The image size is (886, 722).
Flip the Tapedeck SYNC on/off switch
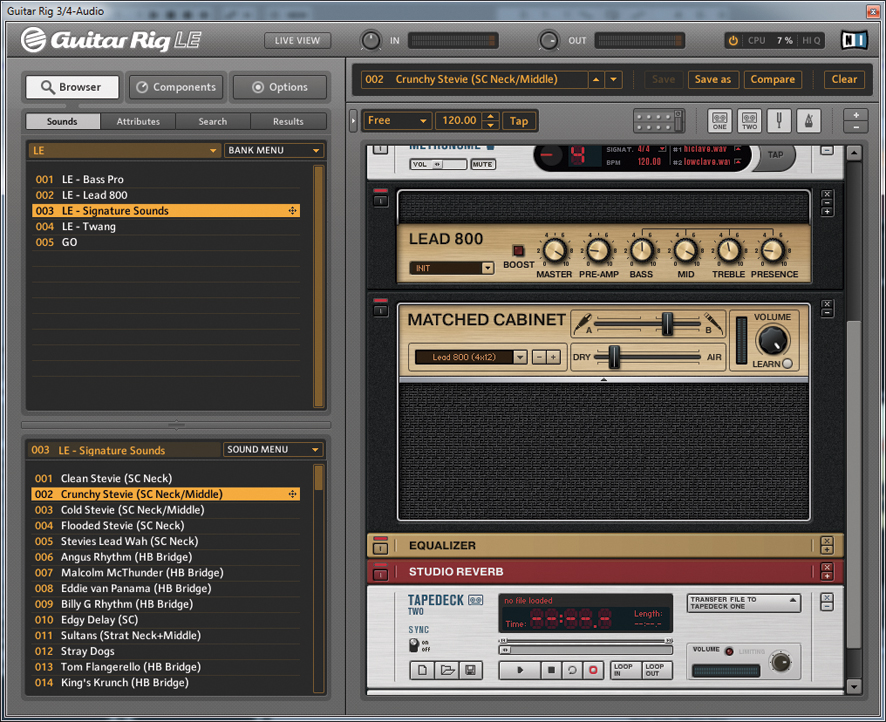pos(415,645)
